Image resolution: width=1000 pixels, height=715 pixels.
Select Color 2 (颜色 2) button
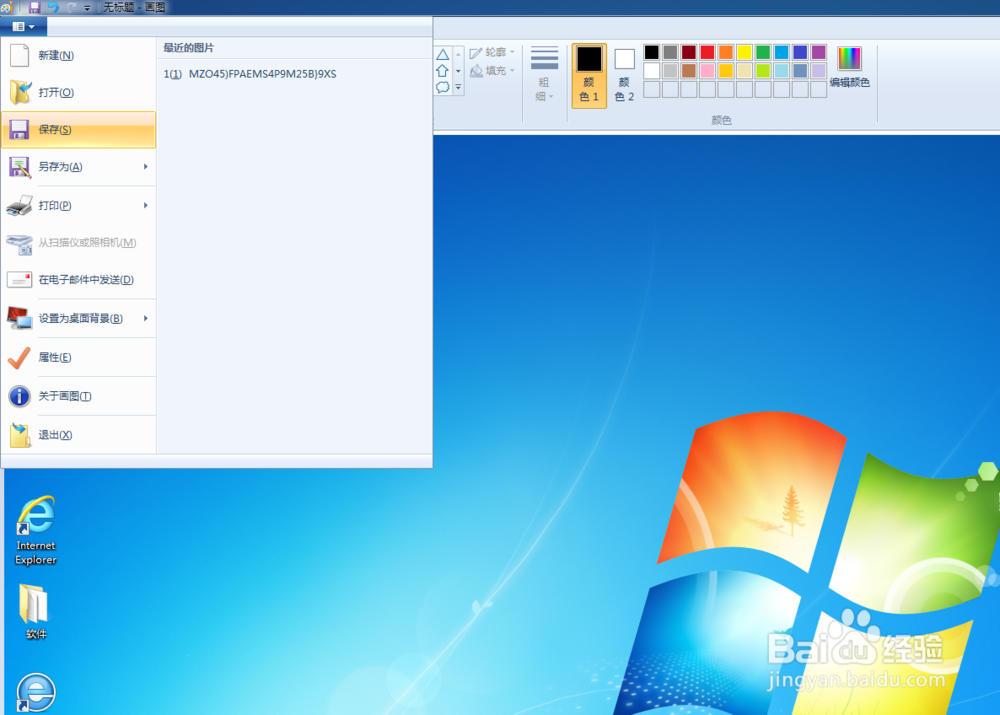(624, 75)
